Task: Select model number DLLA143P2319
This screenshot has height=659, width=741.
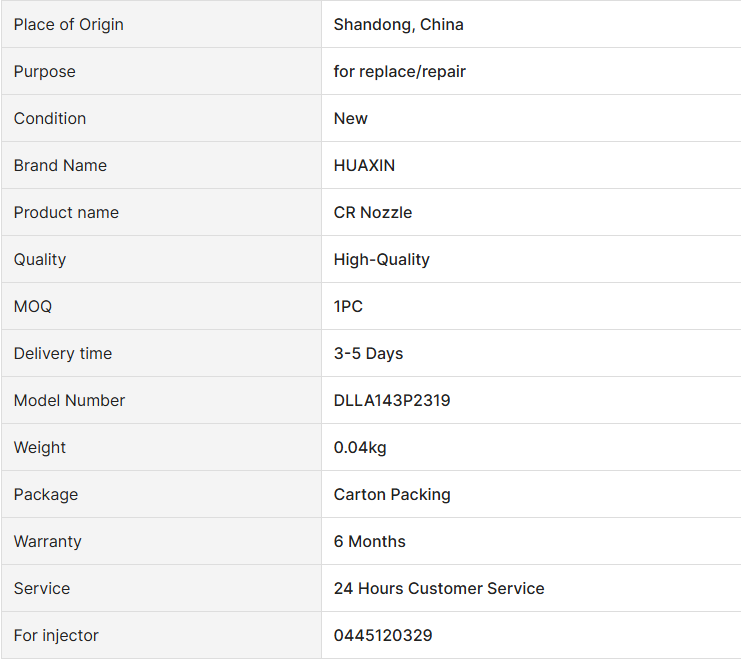Action: point(392,400)
